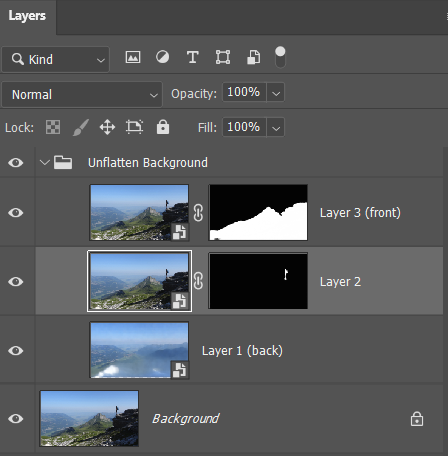Select the Layer 2 name label

pyautogui.click(x=340, y=282)
